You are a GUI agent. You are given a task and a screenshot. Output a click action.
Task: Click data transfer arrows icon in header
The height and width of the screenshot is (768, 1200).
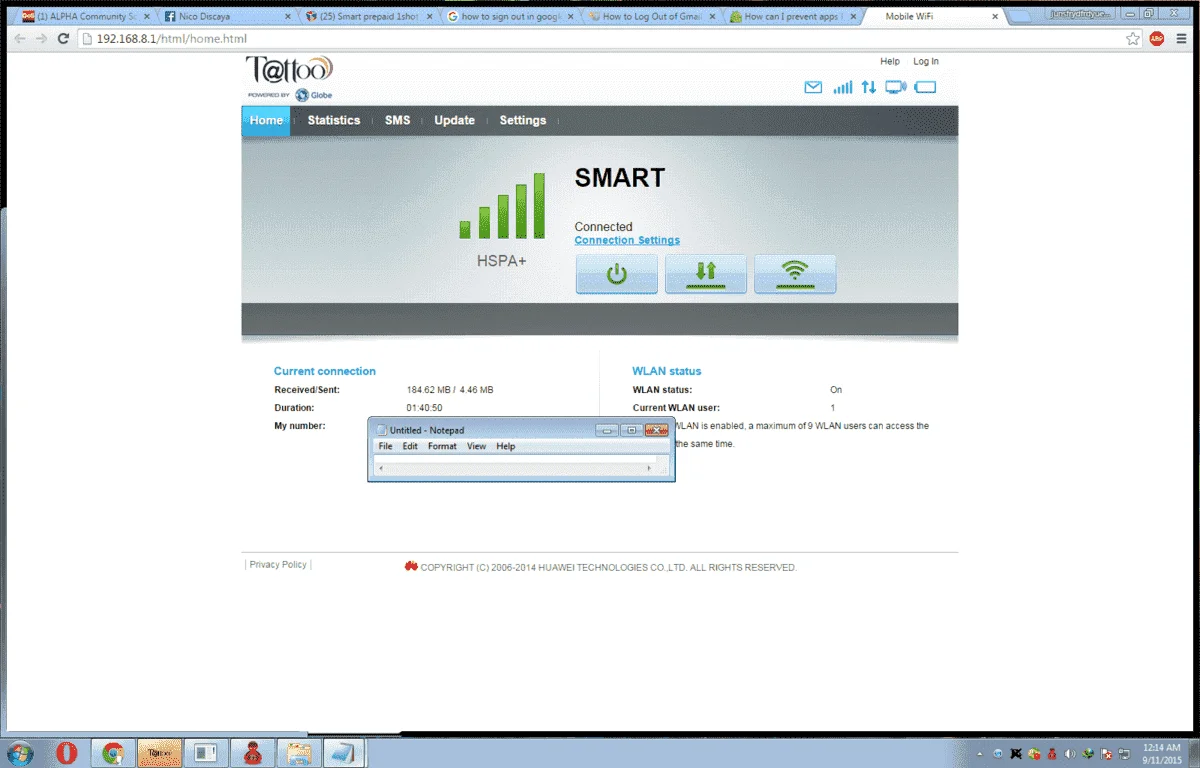click(868, 87)
